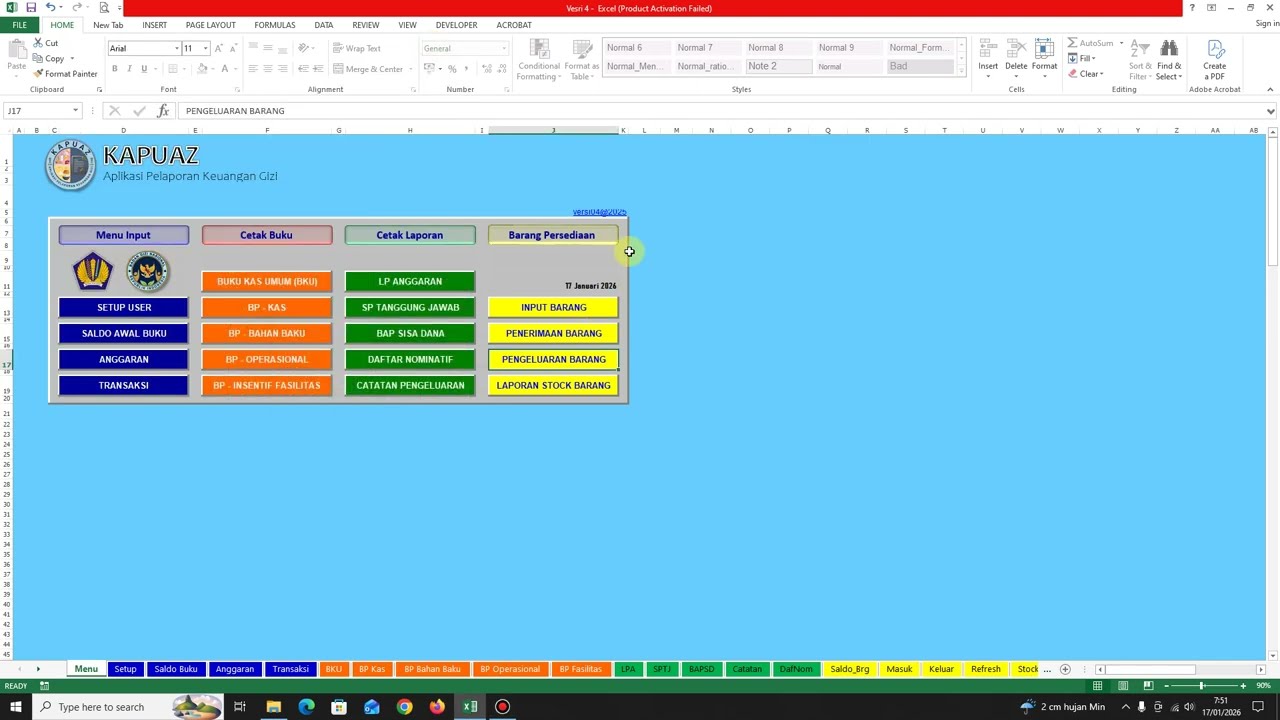Click the INPUT BARANG button

(553, 307)
